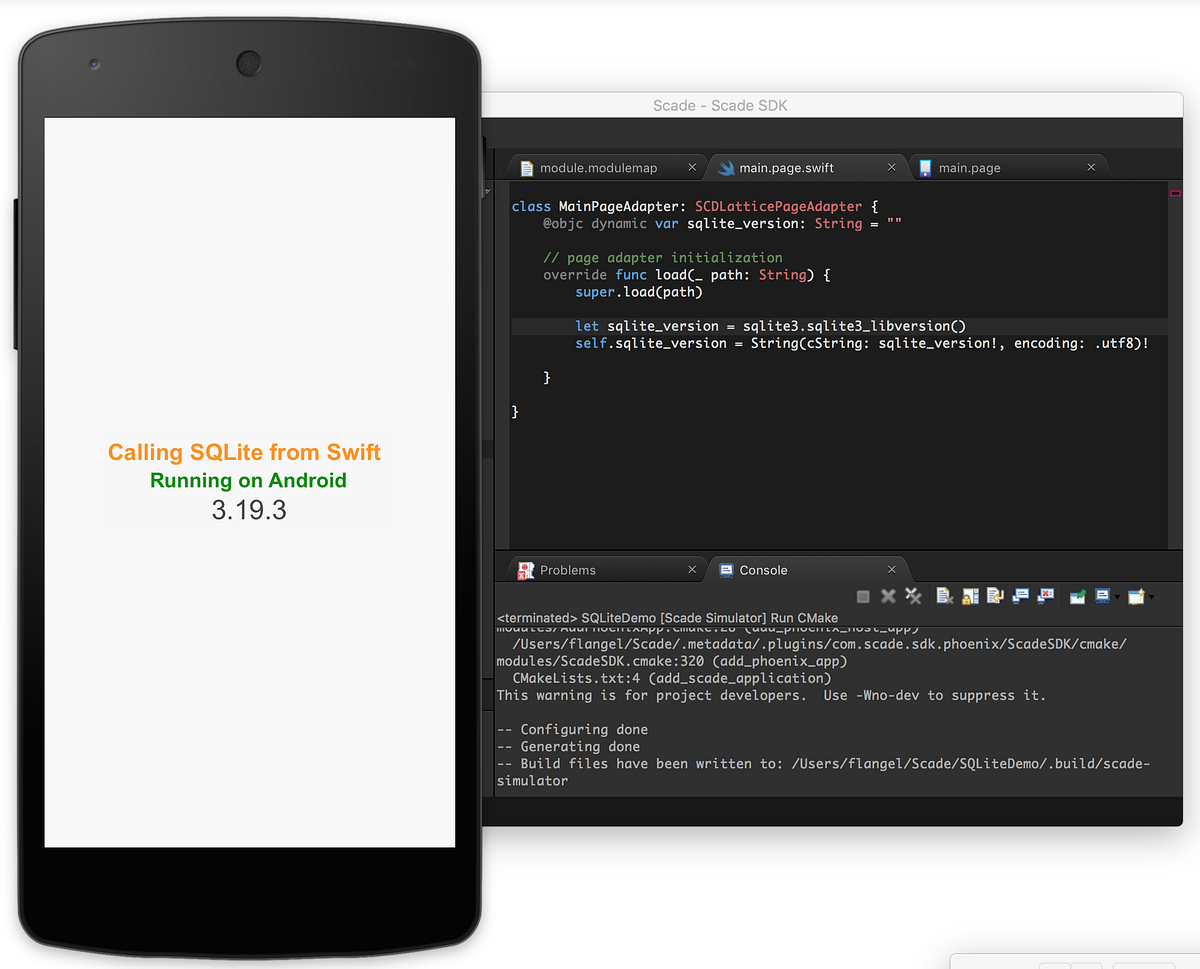Pin the Console view
The image size is (1200, 969).
[1076, 596]
